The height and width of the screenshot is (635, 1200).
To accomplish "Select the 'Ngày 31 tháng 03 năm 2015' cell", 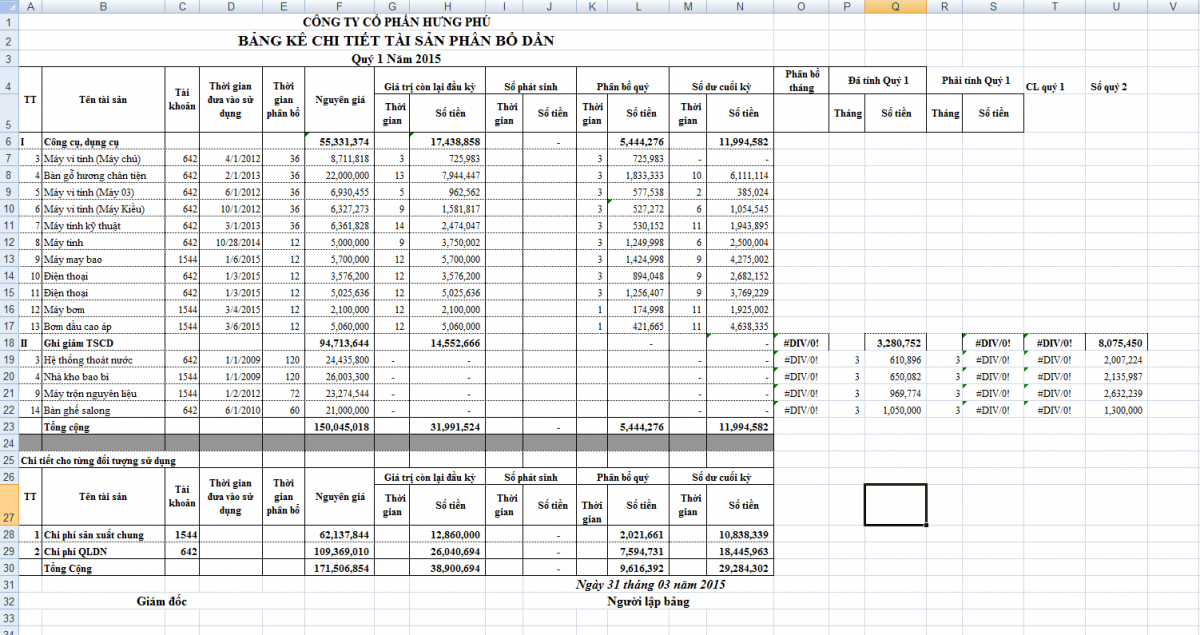I will 650,584.
